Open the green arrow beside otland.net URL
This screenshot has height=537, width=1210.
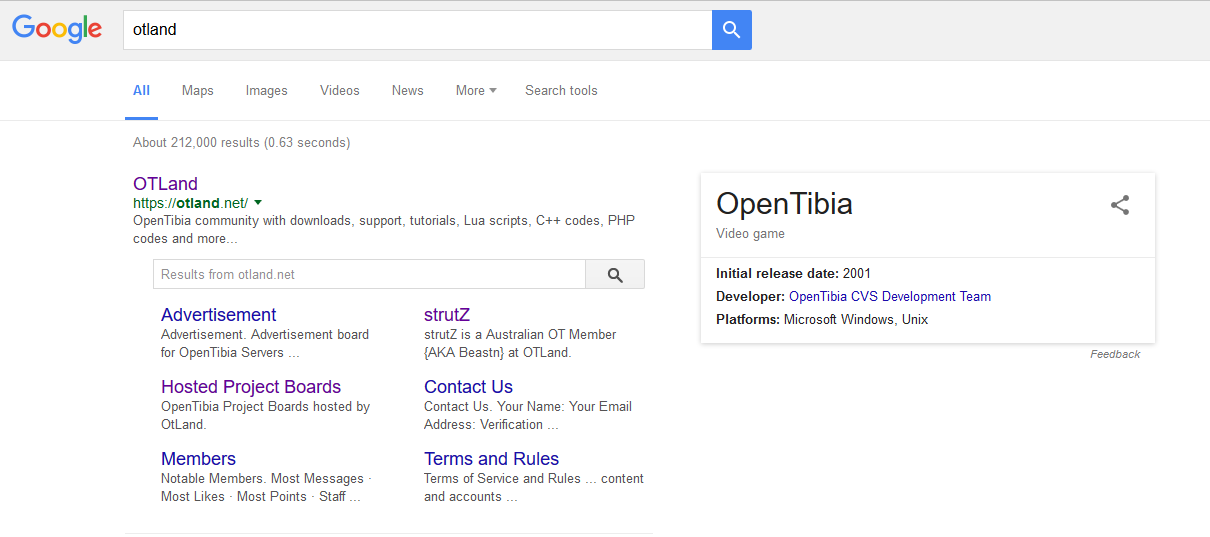[258, 202]
